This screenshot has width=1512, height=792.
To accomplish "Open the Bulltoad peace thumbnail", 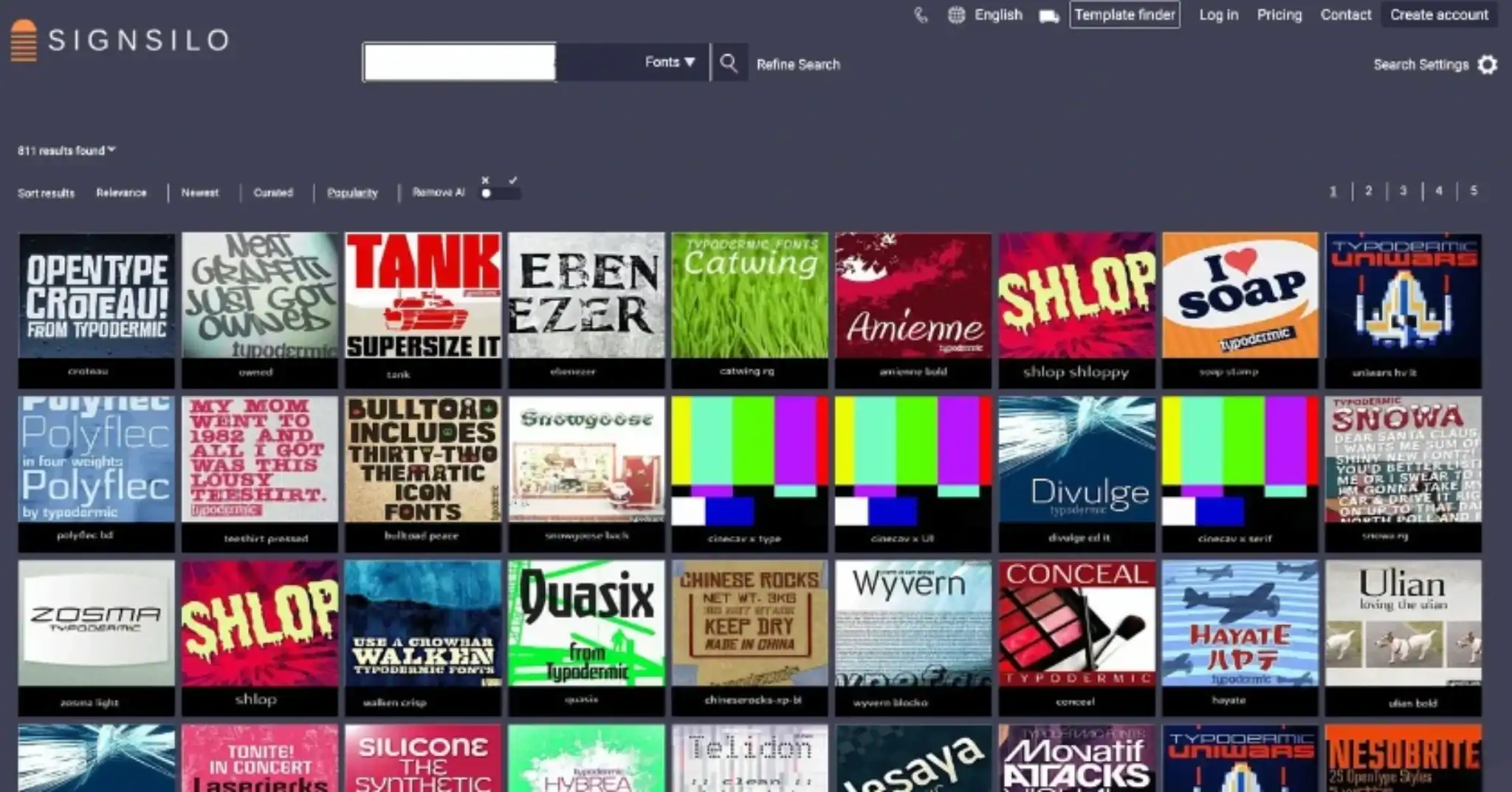I will [x=423, y=474].
